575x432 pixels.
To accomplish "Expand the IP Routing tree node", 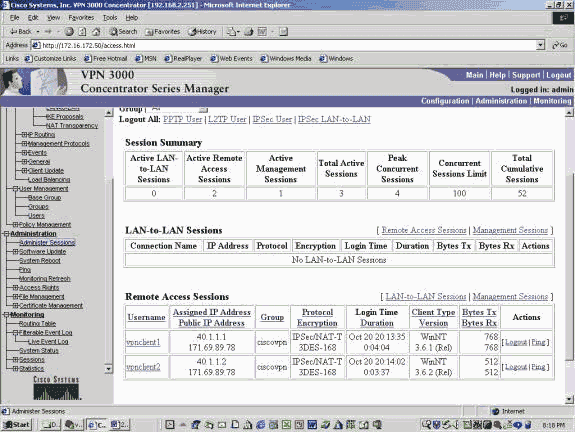I will tap(24, 135).
